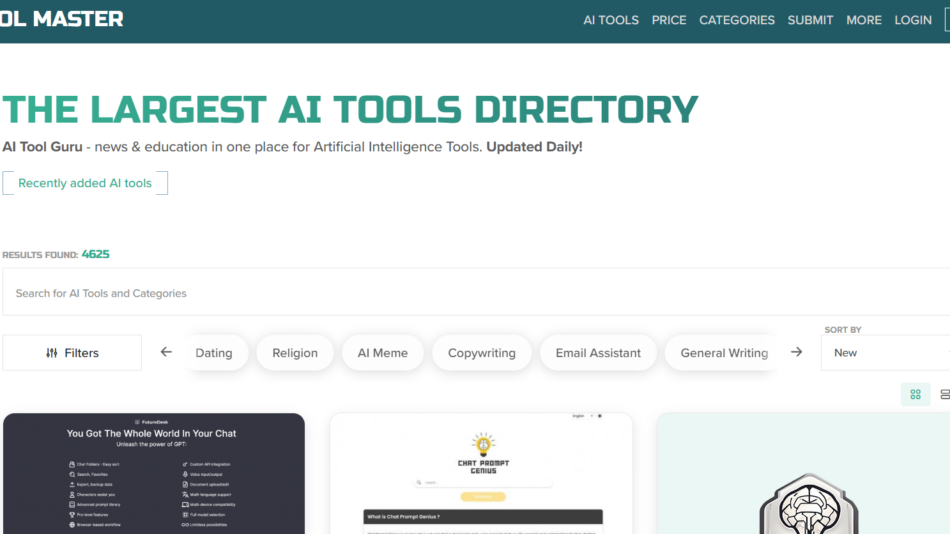
Task: Open the brain logo tool card
Action: (803, 473)
